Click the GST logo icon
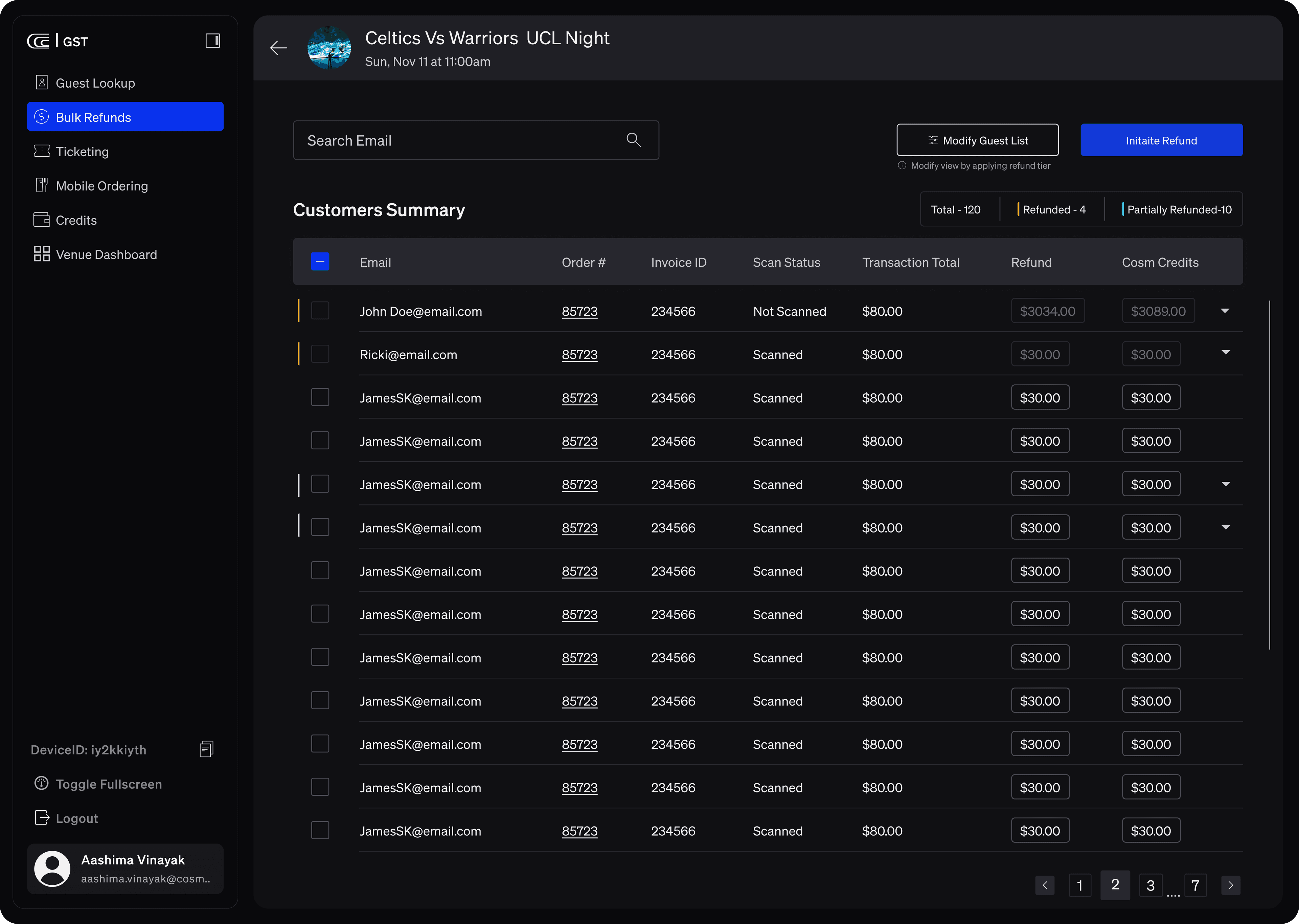 coord(38,41)
